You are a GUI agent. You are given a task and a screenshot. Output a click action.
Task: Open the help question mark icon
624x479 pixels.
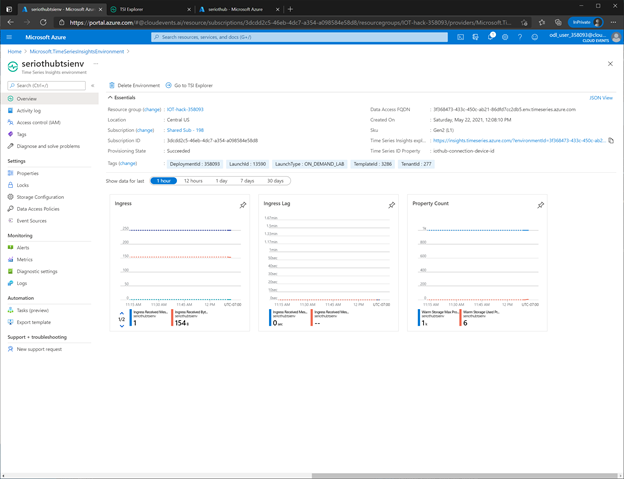(x=520, y=37)
